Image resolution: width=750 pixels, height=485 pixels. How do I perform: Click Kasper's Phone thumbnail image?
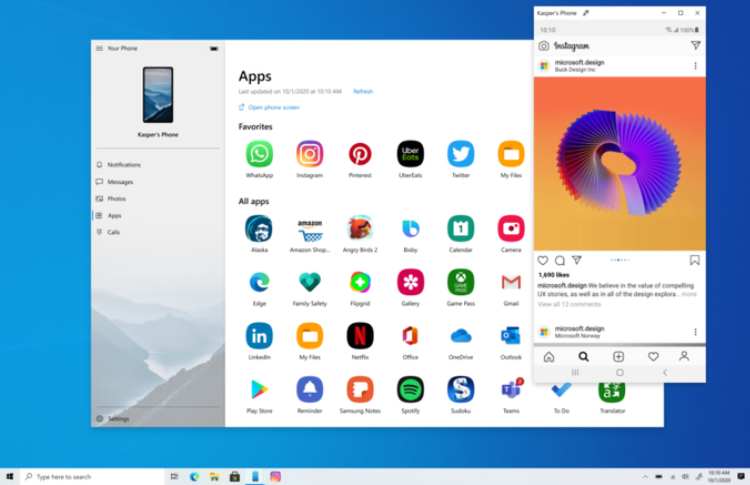click(158, 95)
